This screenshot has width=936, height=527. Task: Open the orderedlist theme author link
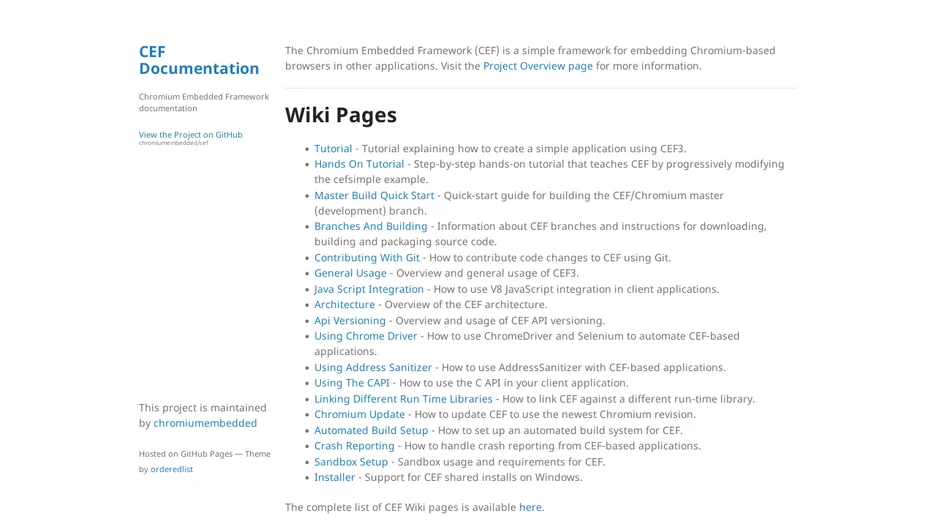(x=171, y=470)
